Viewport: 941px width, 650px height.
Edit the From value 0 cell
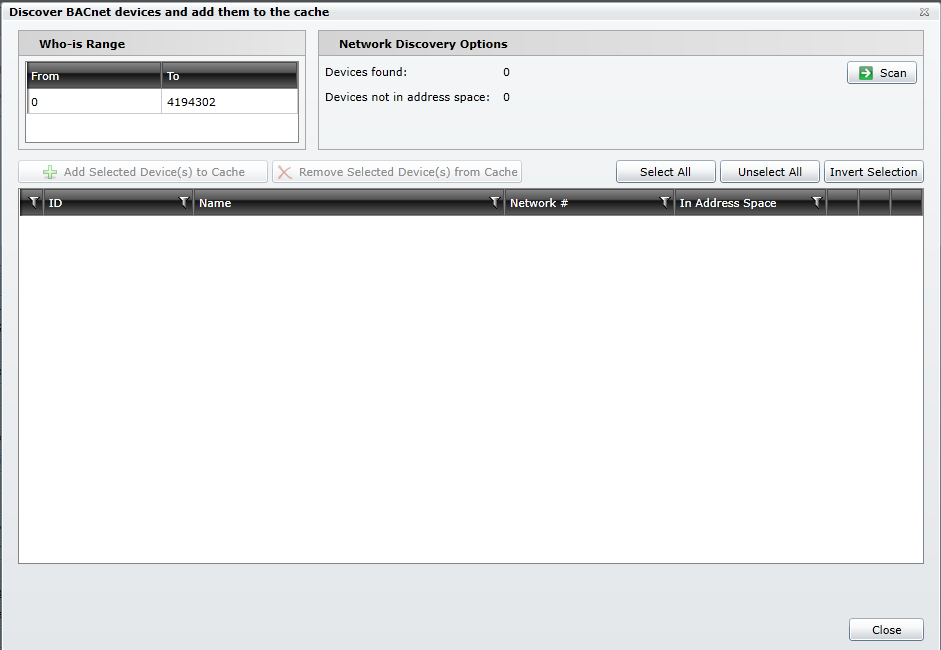pos(94,101)
